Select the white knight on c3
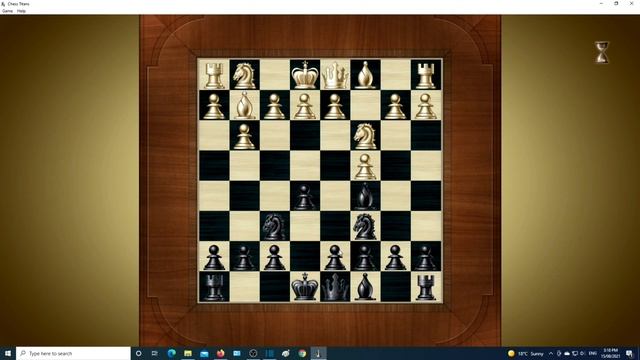640x360 pixels. 365,136
